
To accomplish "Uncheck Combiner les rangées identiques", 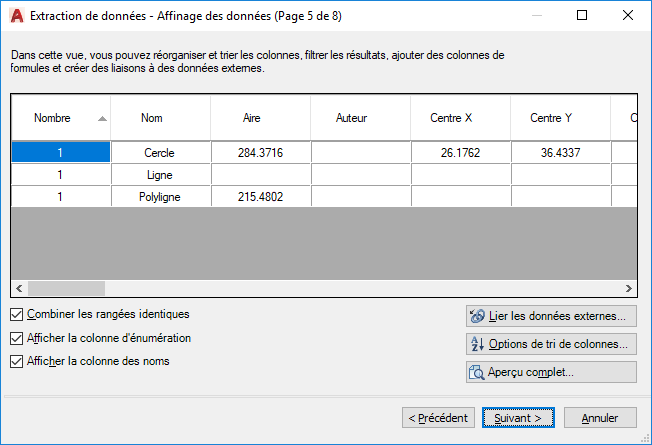I will tap(17, 314).
